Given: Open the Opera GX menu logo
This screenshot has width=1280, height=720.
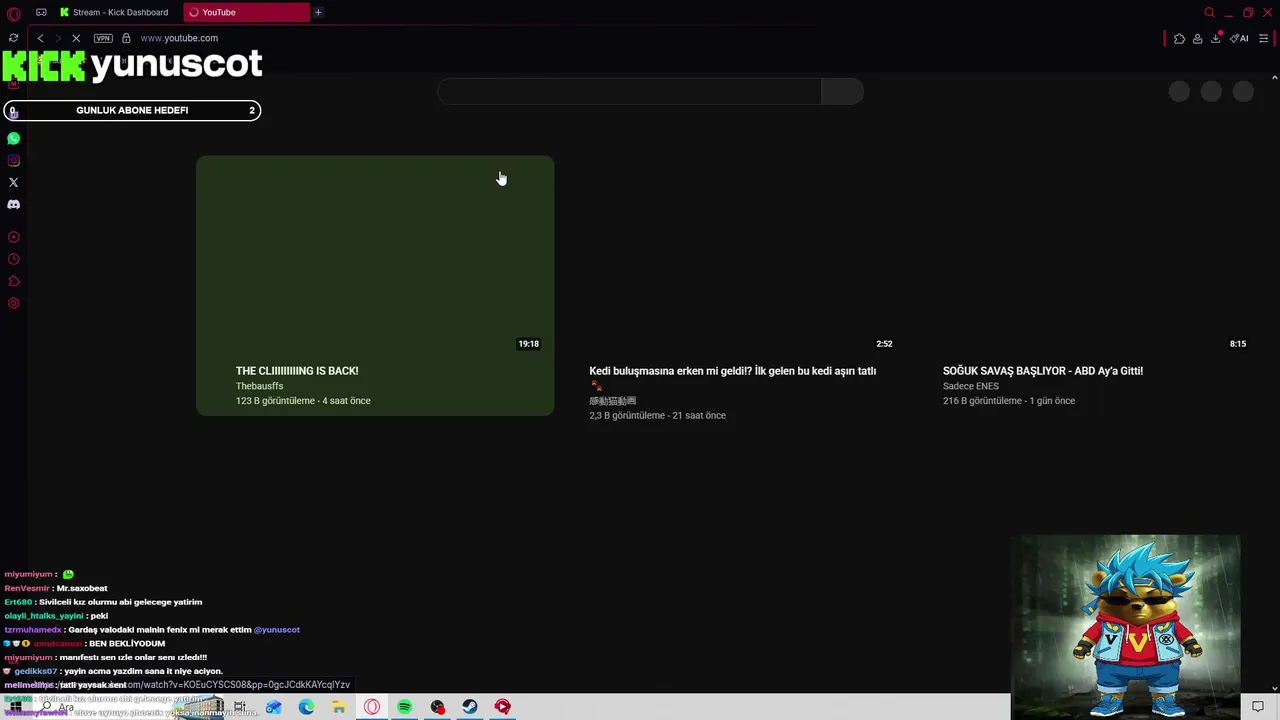Looking at the screenshot, I should [x=13, y=13].
